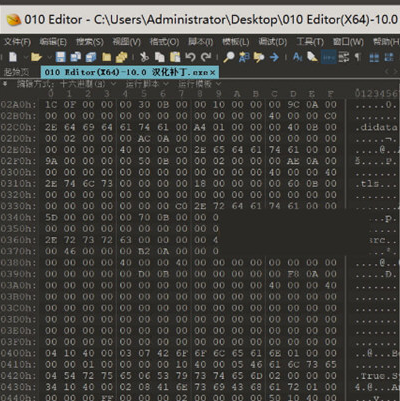Open the 模板(L) menu
This screenshot has height=401, width=400.
236,42
